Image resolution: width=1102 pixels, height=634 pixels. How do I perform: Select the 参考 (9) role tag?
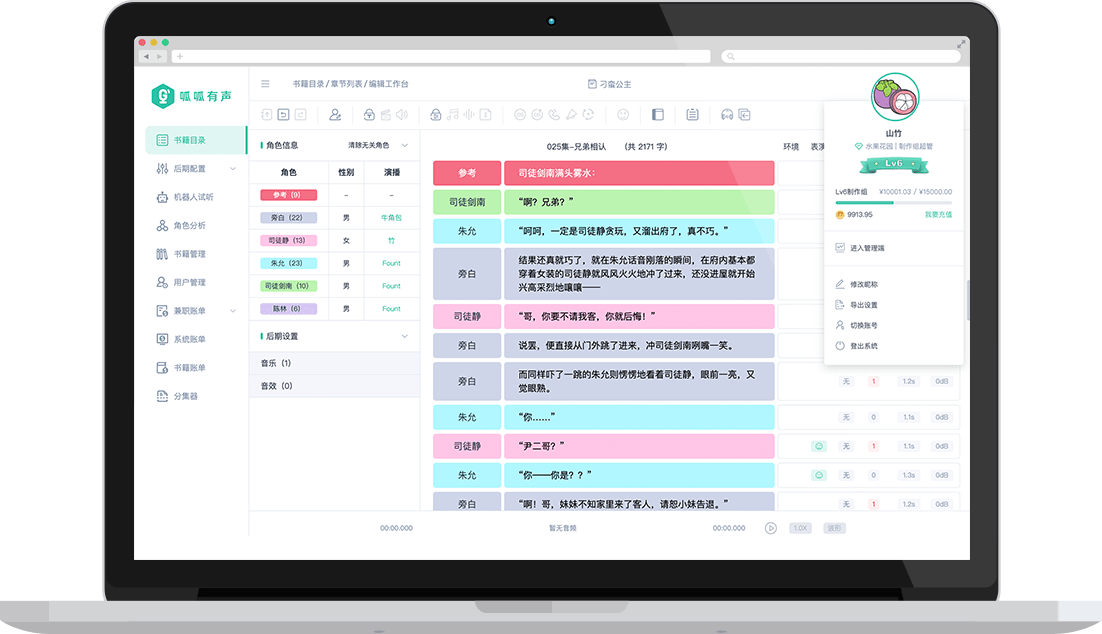288,195
